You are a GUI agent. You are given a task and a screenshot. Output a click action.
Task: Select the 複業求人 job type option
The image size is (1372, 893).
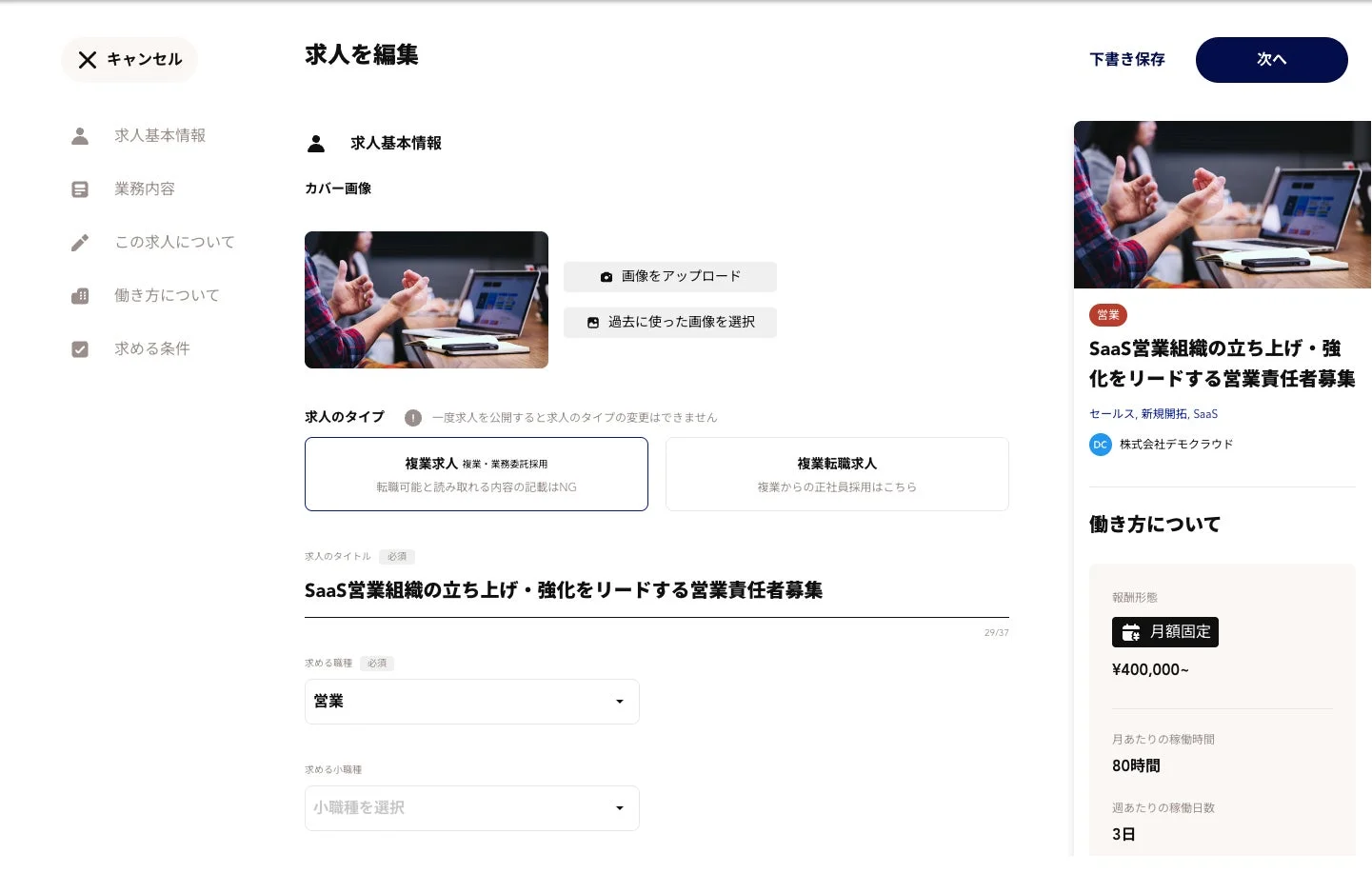(476, 474)
